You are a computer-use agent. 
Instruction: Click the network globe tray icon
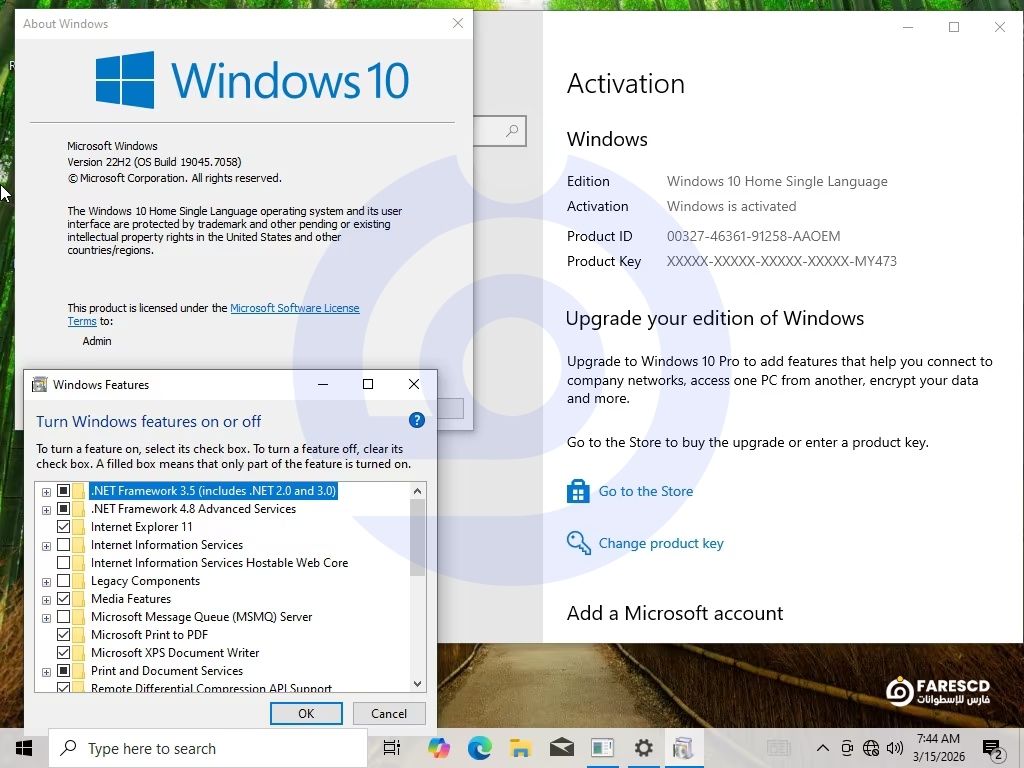[871, 748]
